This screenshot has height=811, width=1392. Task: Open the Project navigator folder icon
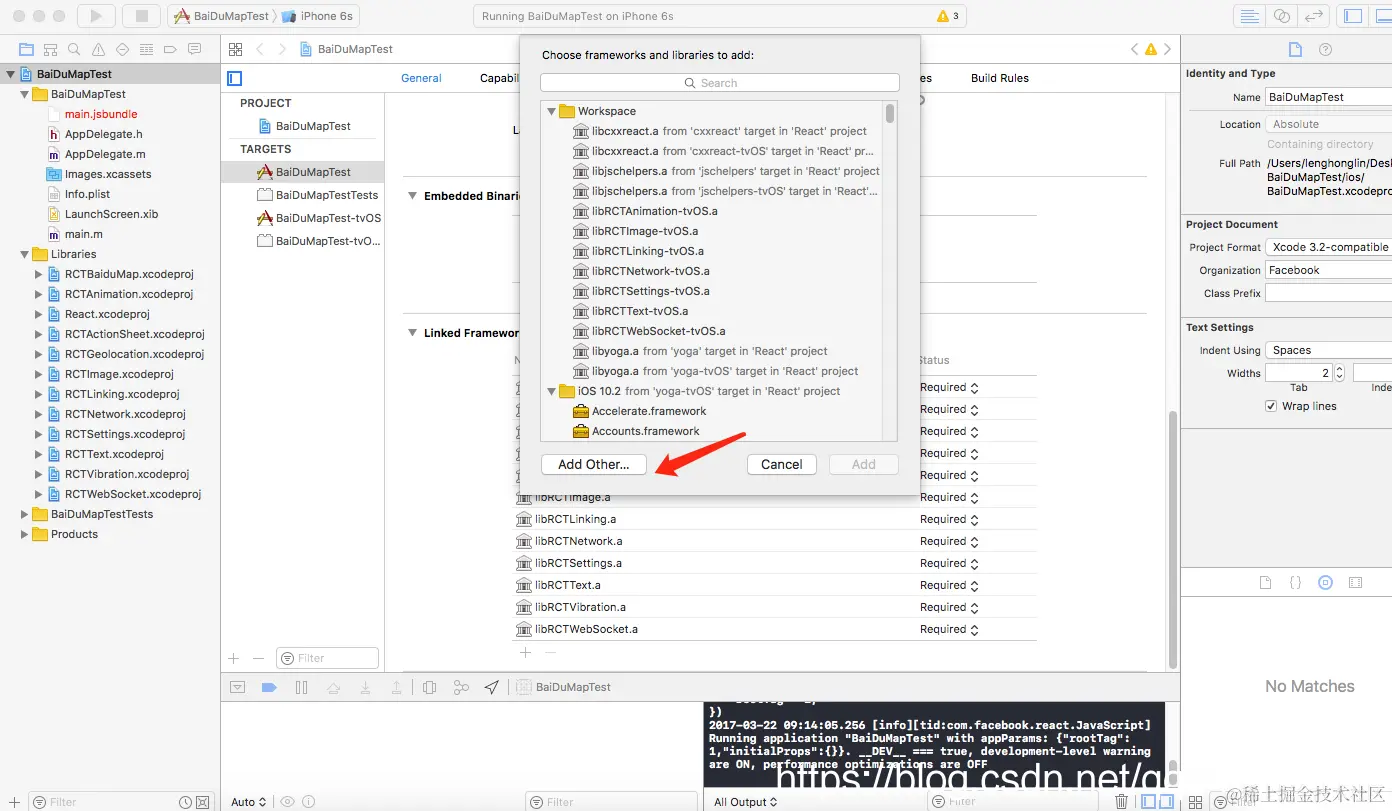coord(26,49)
